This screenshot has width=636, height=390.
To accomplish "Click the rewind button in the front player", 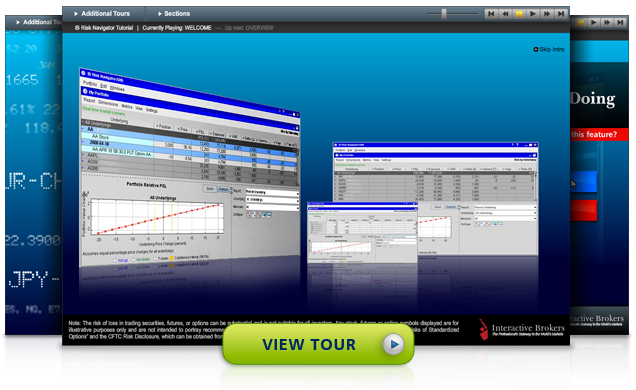I will coord(505,14).
